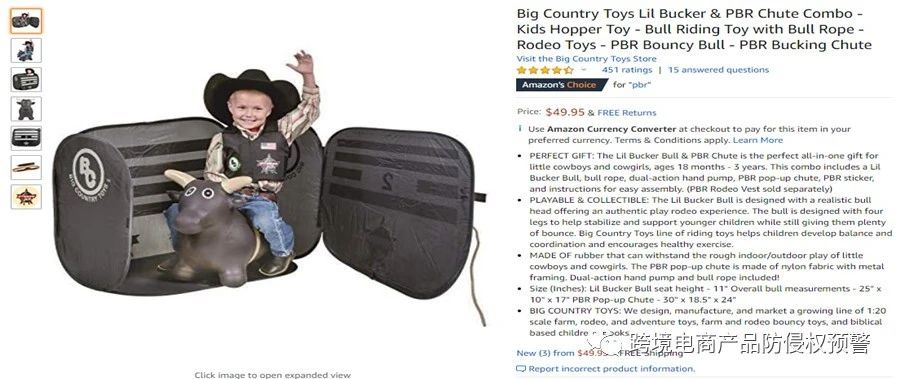Image resolution: width=897 pixels, height=379 pixels.
Task: Select the fifth thumbnail of chute panel
Action: click(26, 138)
